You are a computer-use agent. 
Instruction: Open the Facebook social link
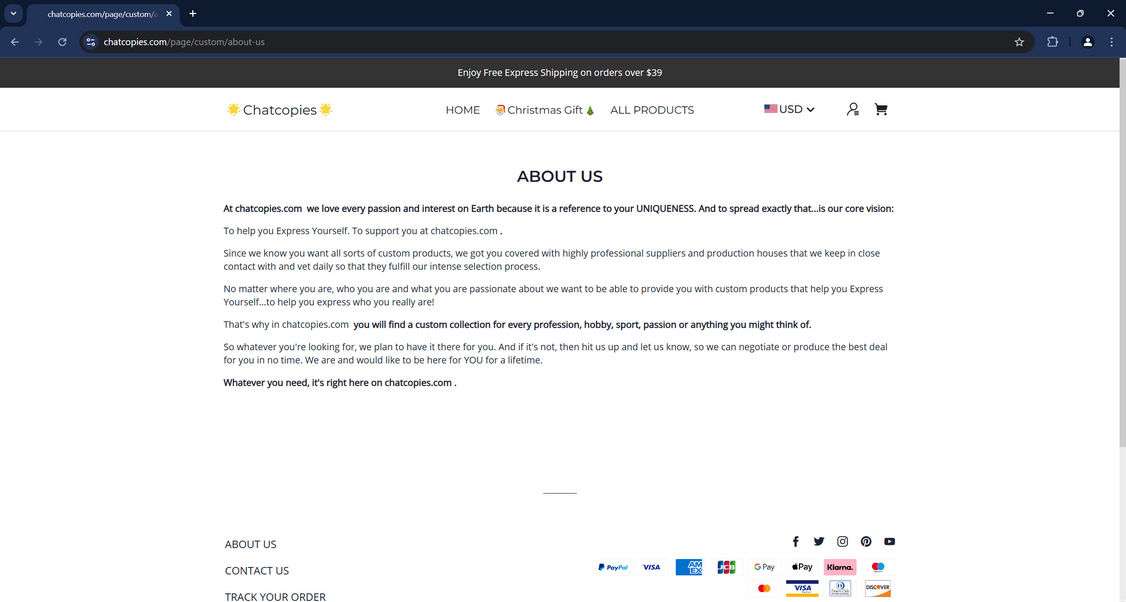(x=795, y=542)
